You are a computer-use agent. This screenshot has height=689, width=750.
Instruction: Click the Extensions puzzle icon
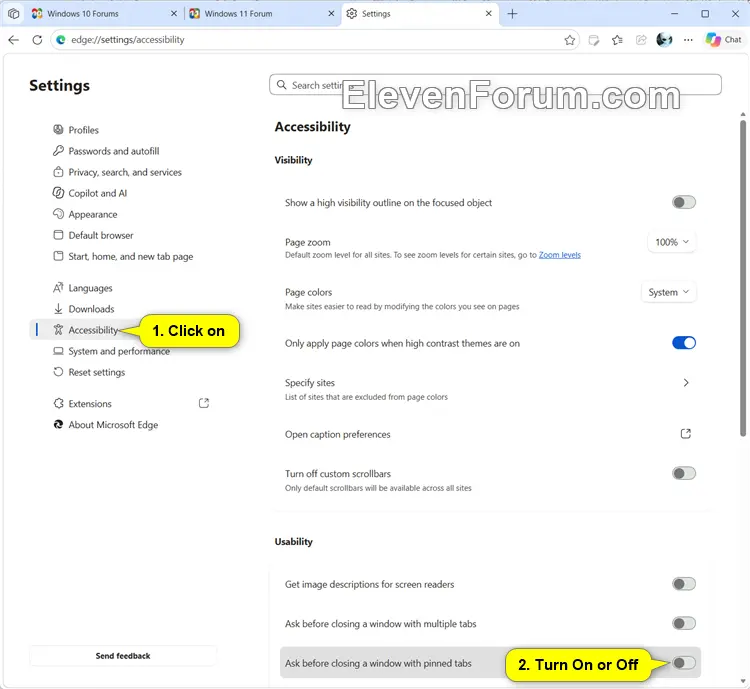58,403
